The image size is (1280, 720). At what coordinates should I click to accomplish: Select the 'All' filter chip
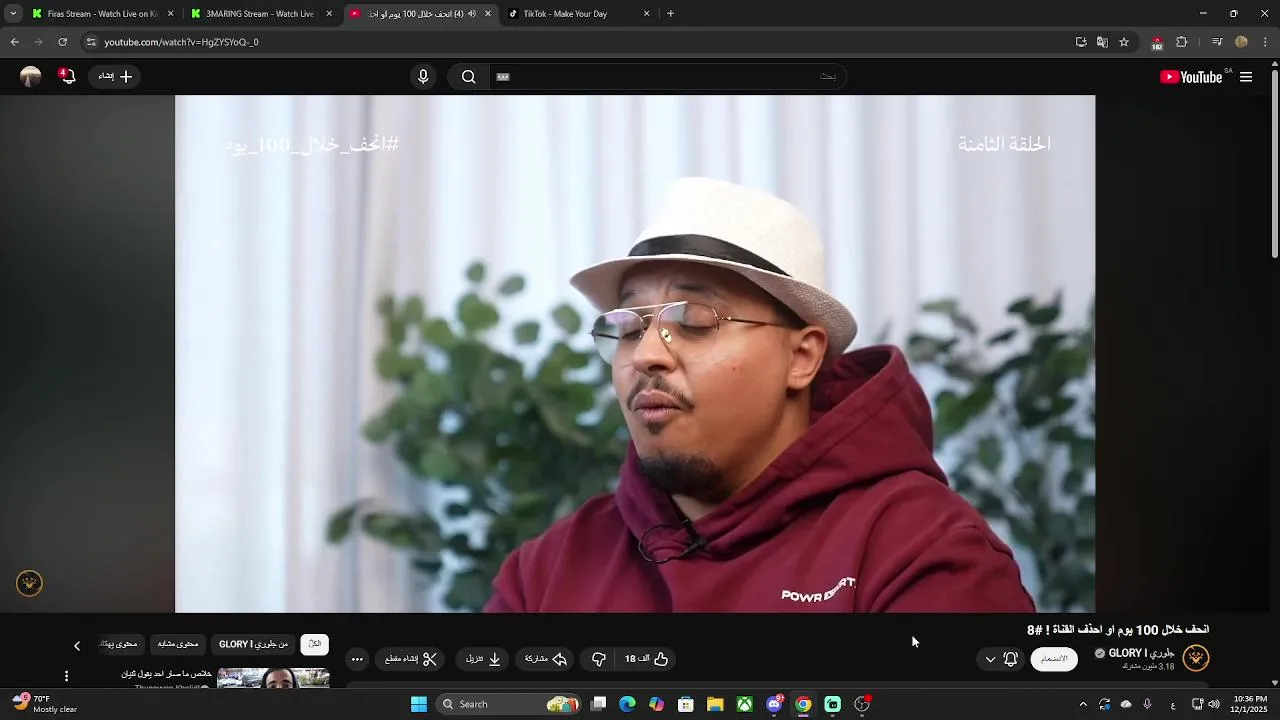coord(314,644)
